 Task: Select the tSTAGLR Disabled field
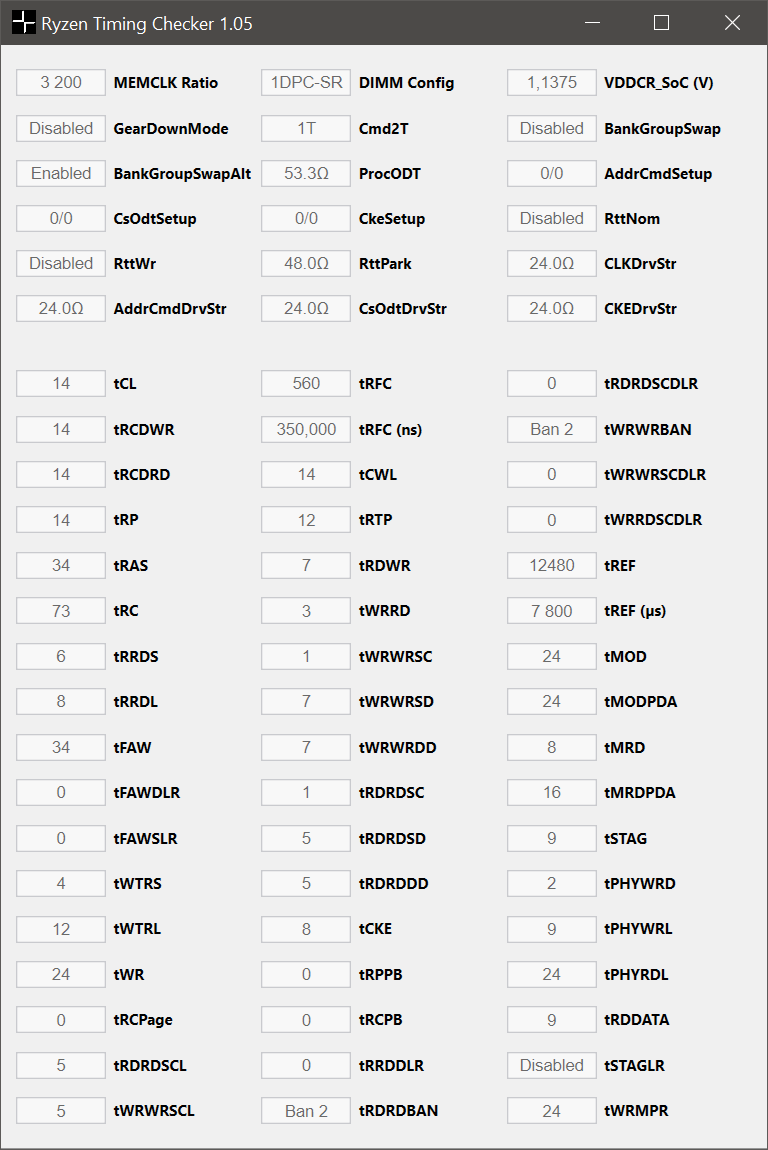point(552,1065)
